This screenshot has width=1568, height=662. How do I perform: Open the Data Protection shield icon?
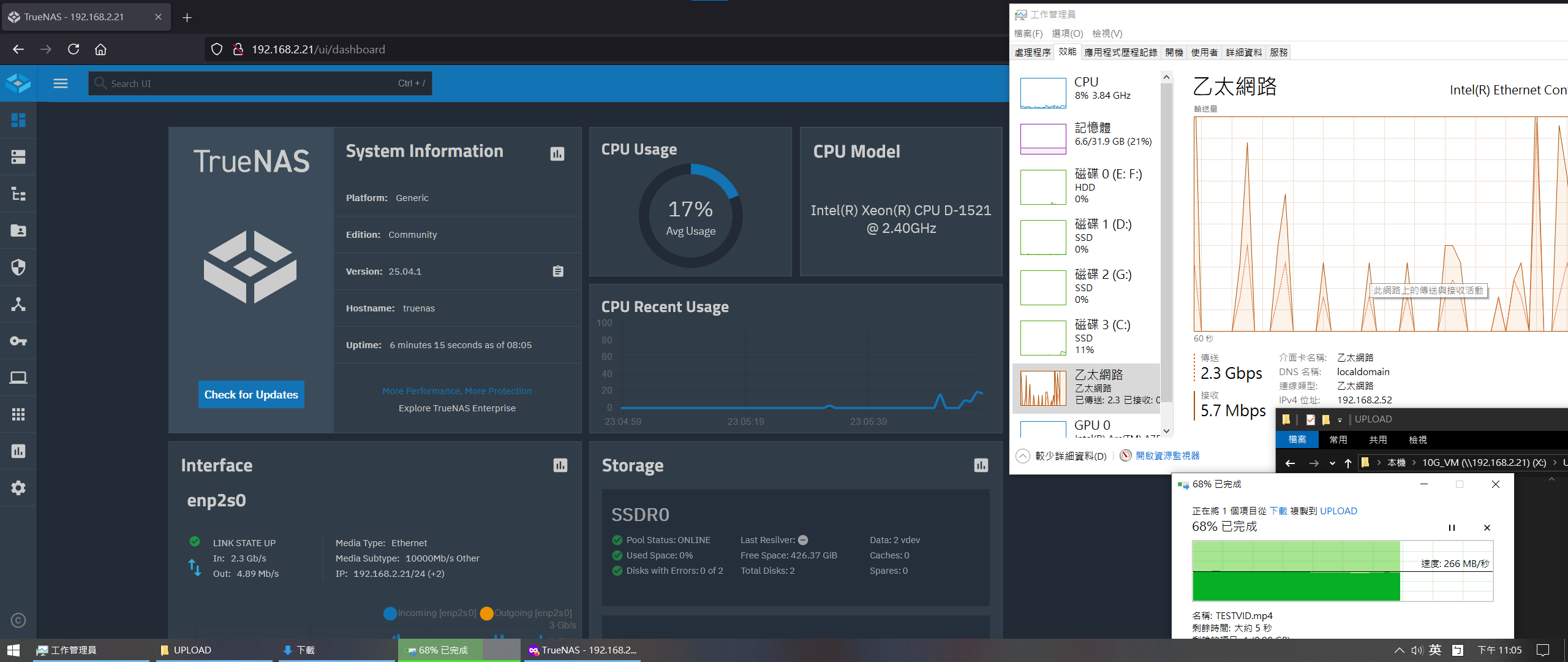click(18, 267)
